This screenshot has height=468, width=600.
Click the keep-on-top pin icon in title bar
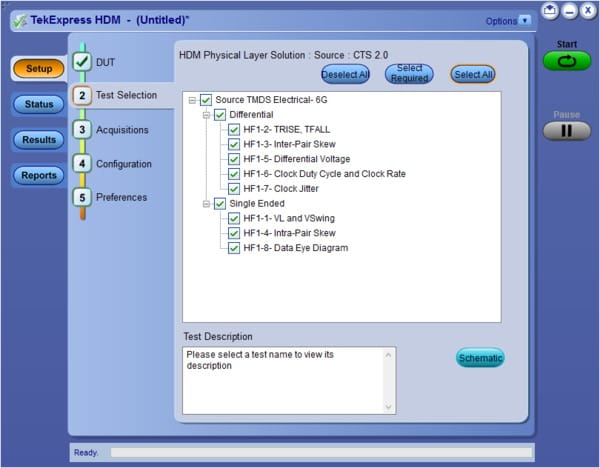coord(550,11)
